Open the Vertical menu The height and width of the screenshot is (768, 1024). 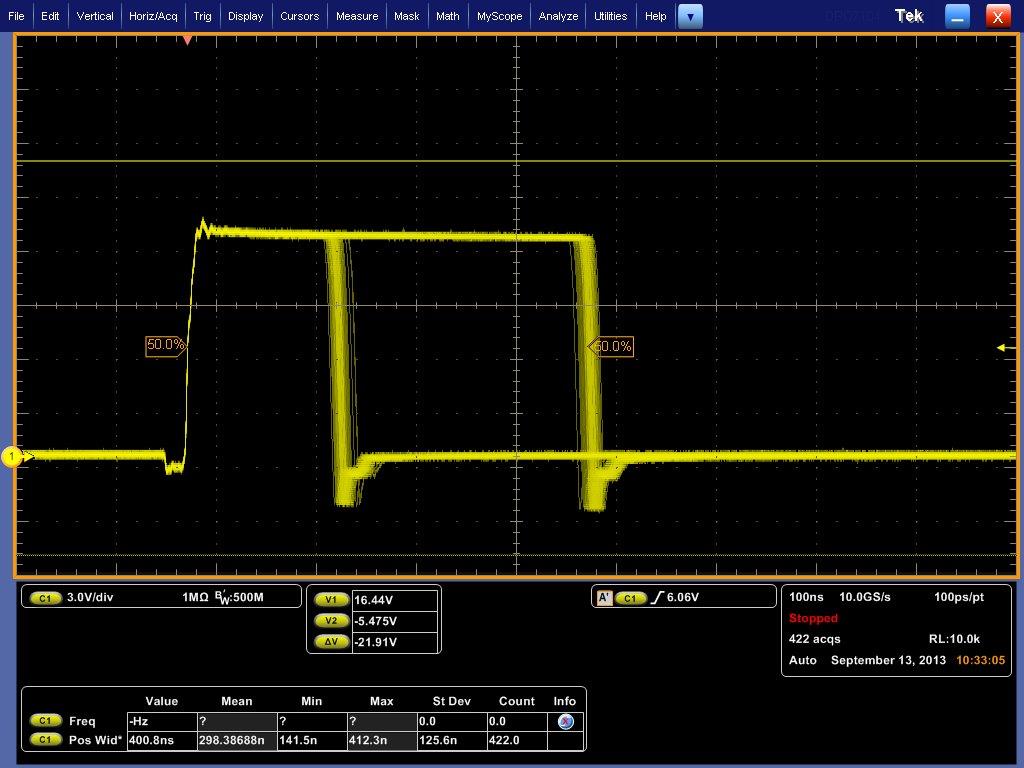95,16
